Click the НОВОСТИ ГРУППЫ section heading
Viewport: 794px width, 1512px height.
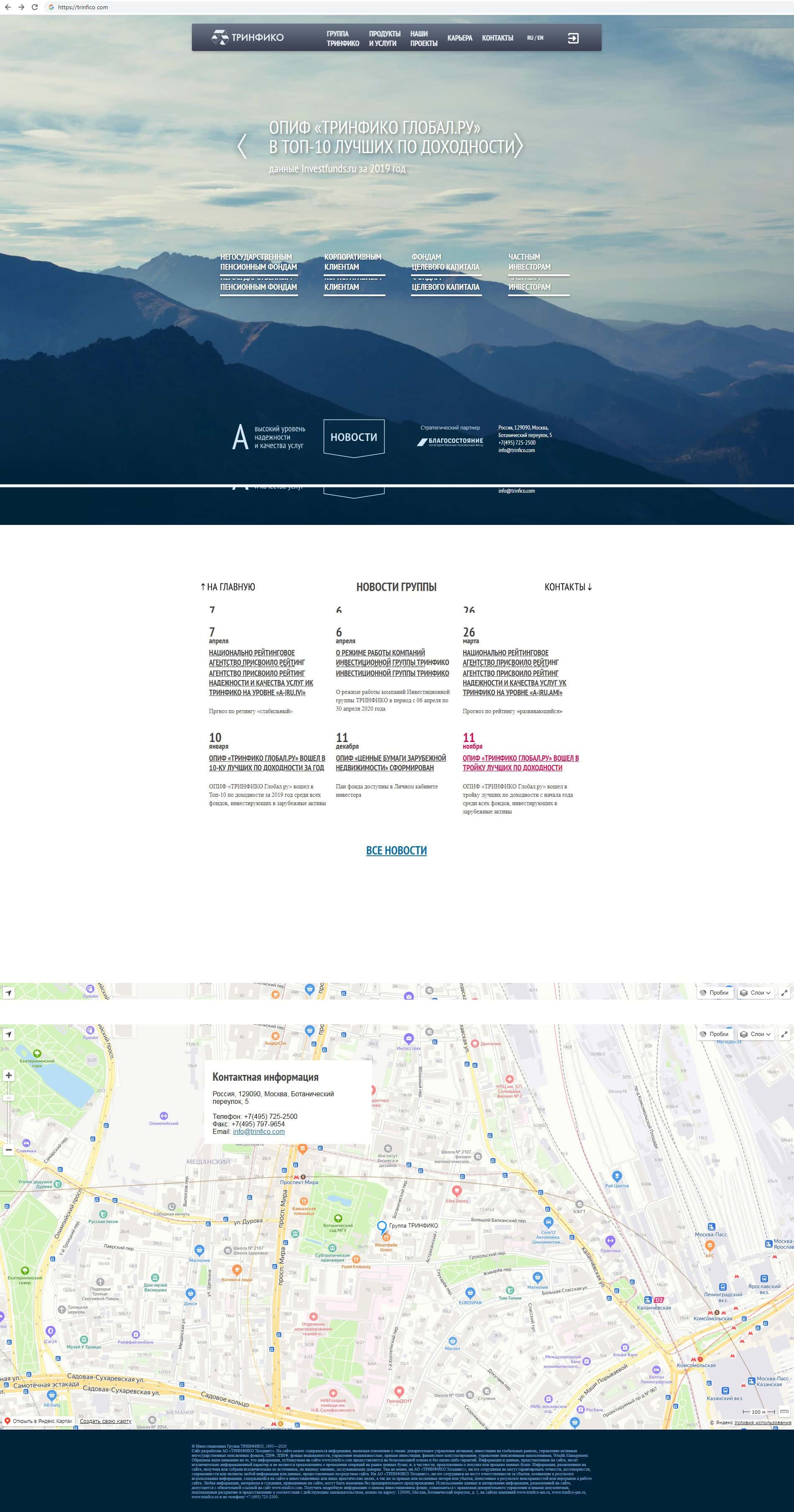coord(397,587)
